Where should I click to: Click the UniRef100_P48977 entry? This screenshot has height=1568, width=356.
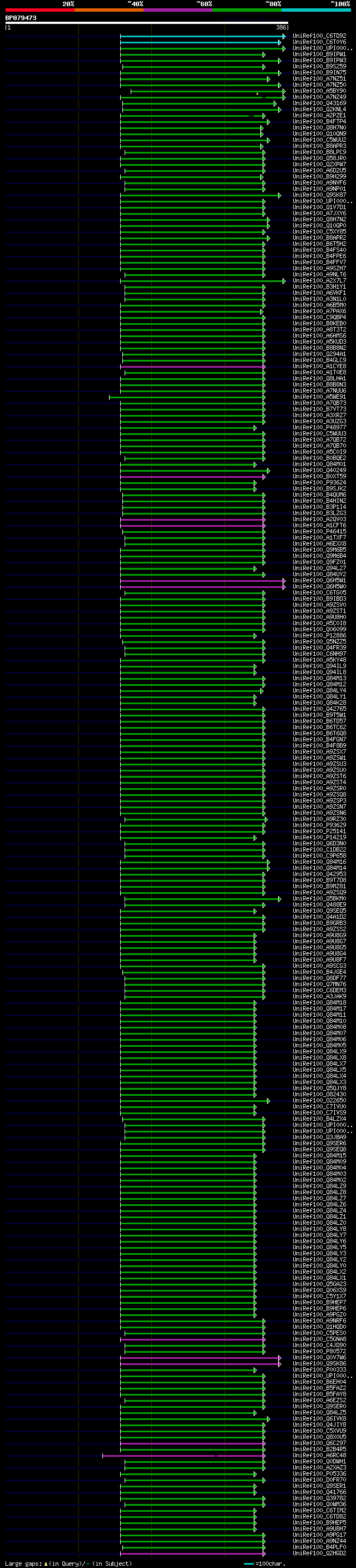319,427
